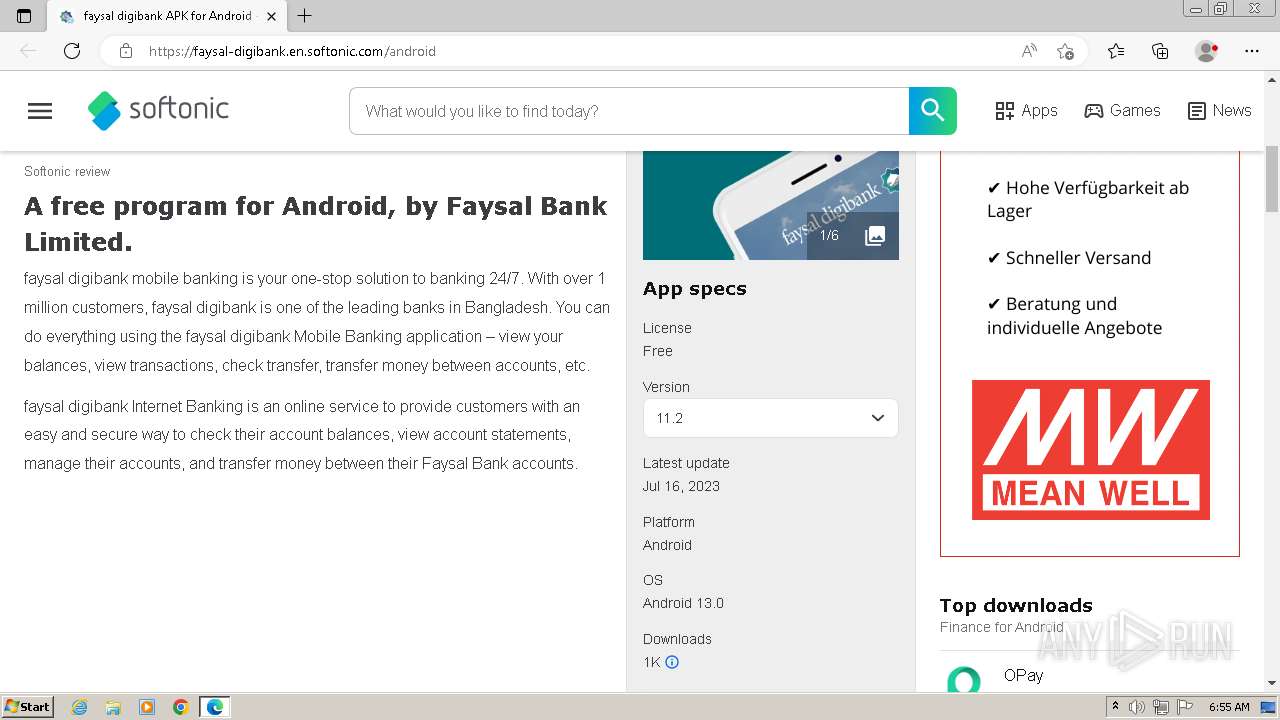Click the 'Top downloads' heading
1280x720 pixels.
[x=1016, y=605]
